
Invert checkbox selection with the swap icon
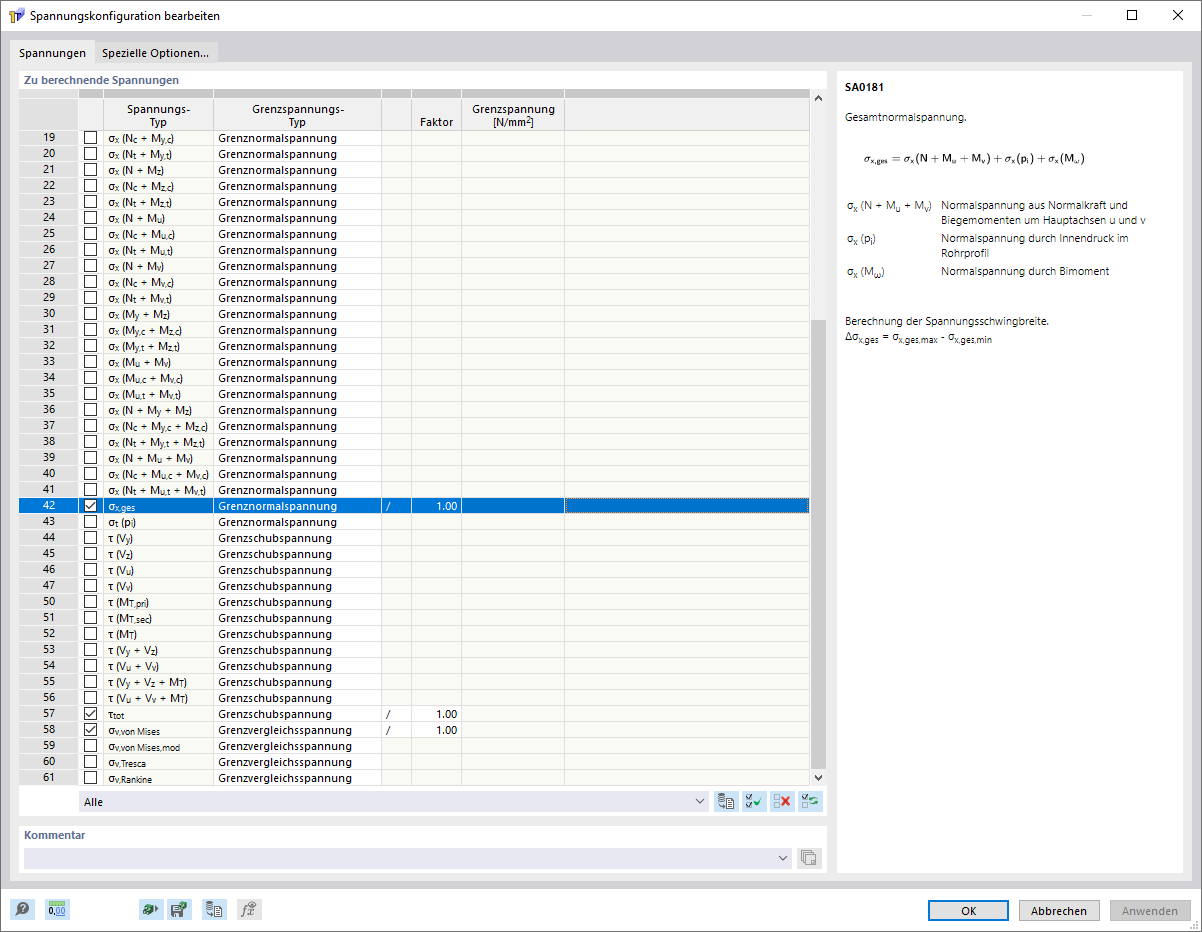coord(808,801)
